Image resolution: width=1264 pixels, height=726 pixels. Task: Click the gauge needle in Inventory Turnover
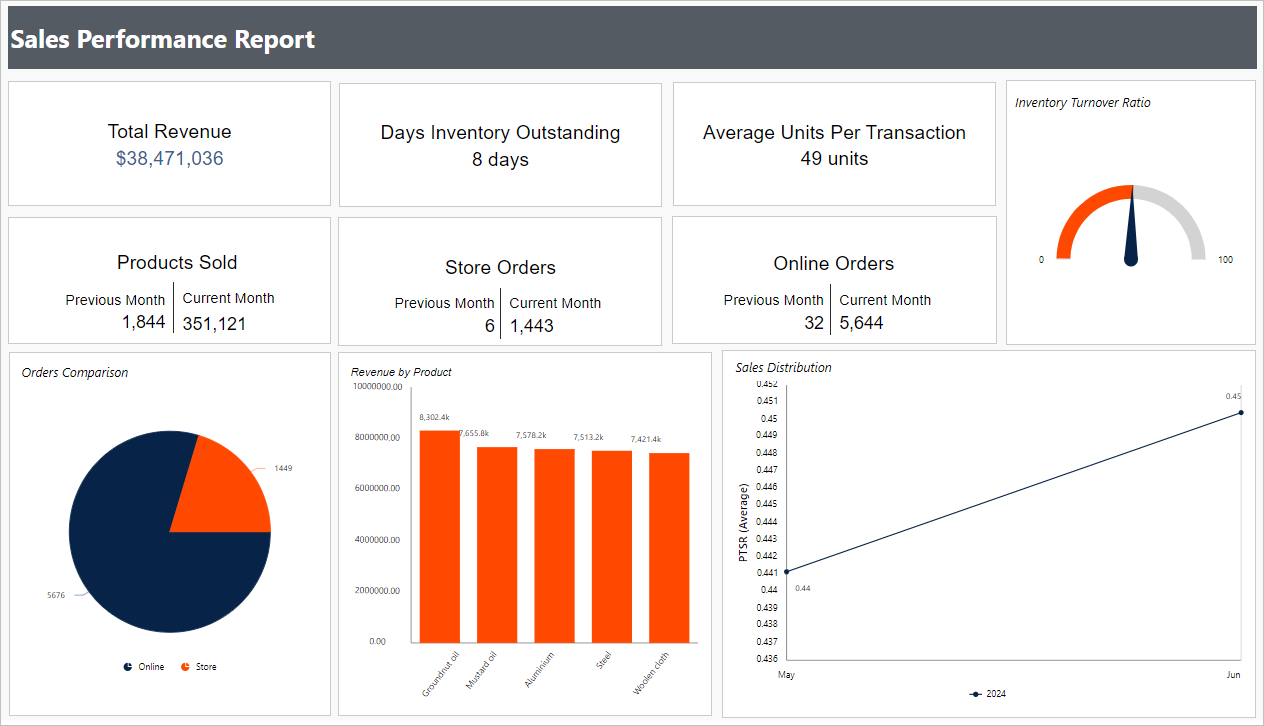coord(1131,227)
